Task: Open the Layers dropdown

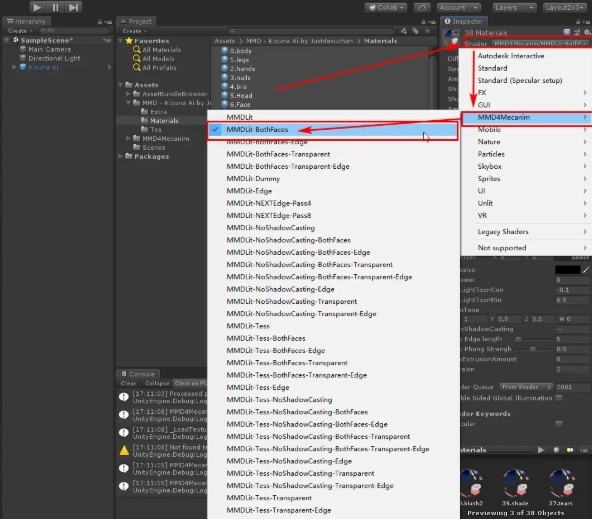Action: (514, 8)
